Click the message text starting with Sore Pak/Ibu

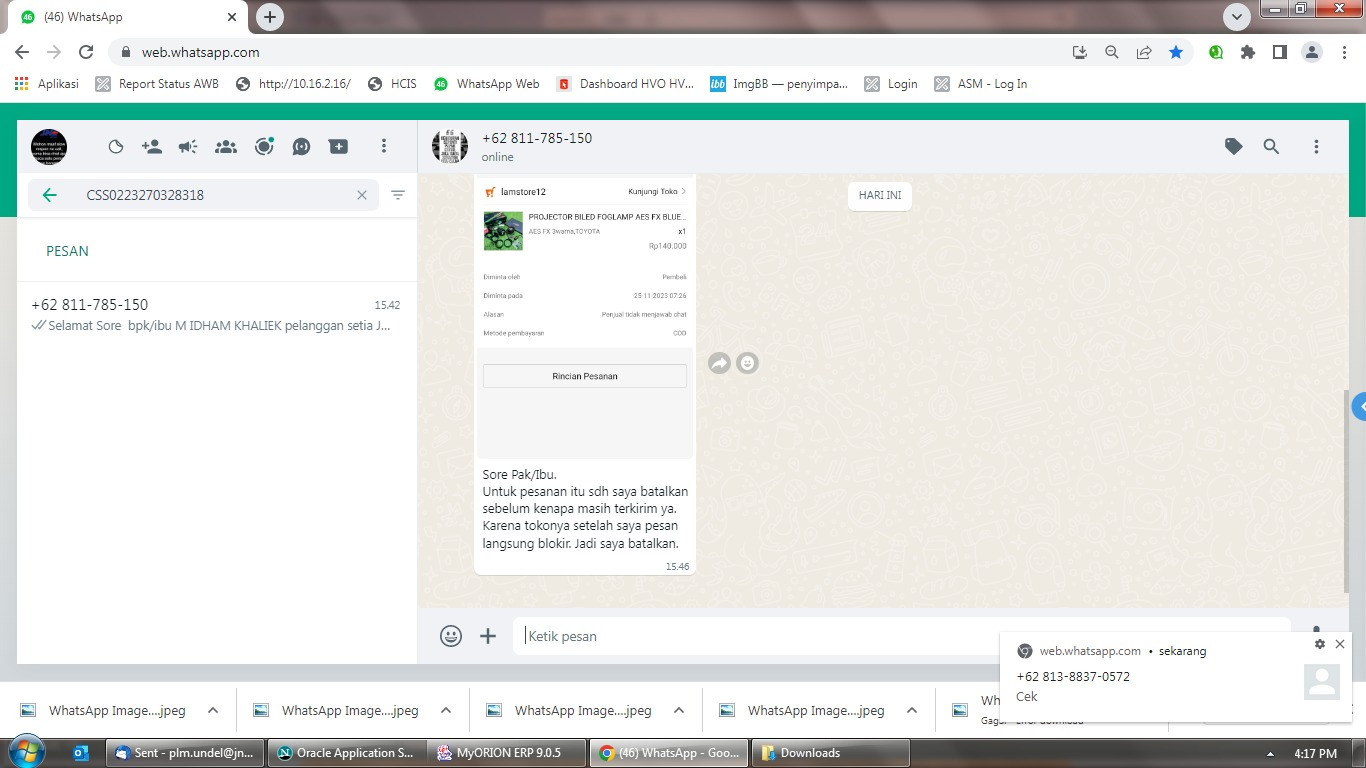click(x=585, y=509)
